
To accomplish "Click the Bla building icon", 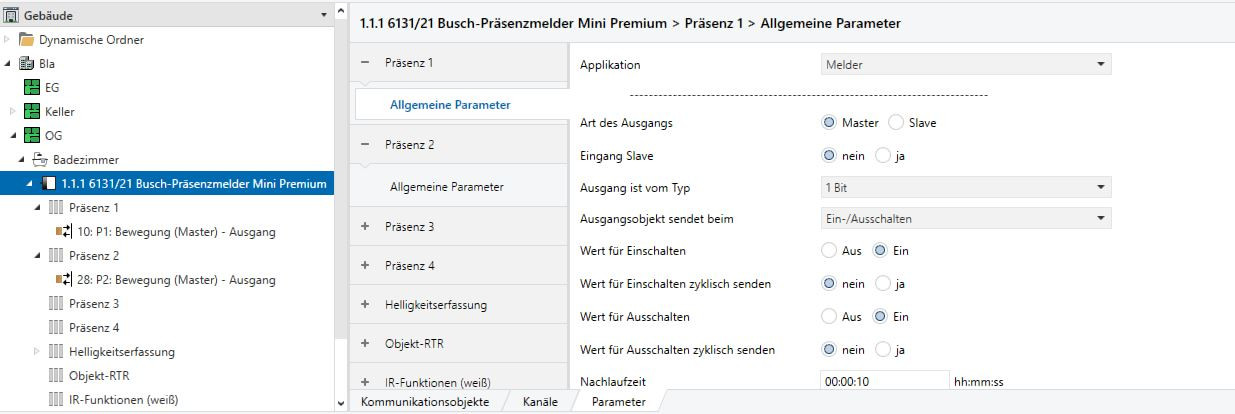I will click(27, 64).
